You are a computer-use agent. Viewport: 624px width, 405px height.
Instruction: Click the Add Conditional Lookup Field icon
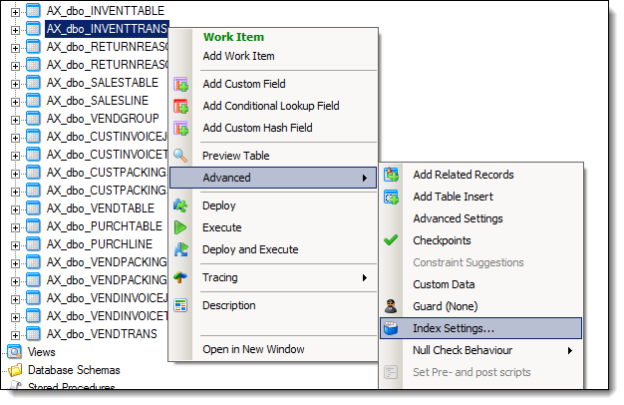coord(181,106)
